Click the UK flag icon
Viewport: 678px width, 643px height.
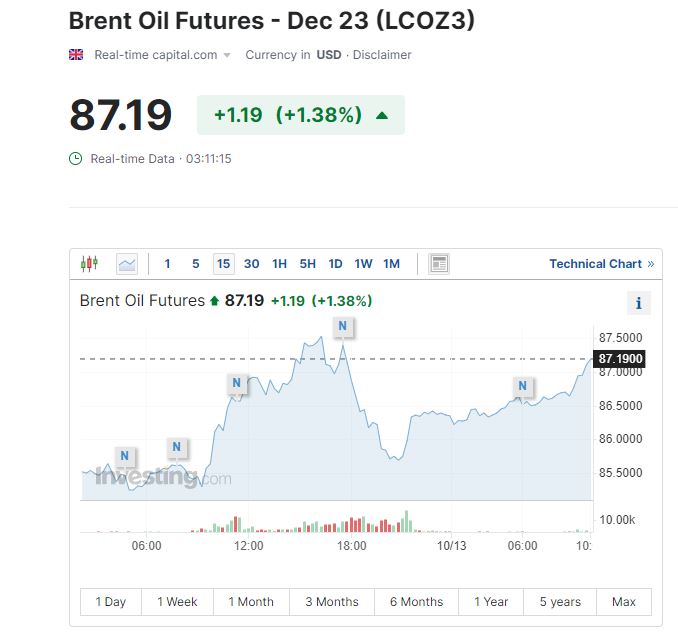coord(76,55)
